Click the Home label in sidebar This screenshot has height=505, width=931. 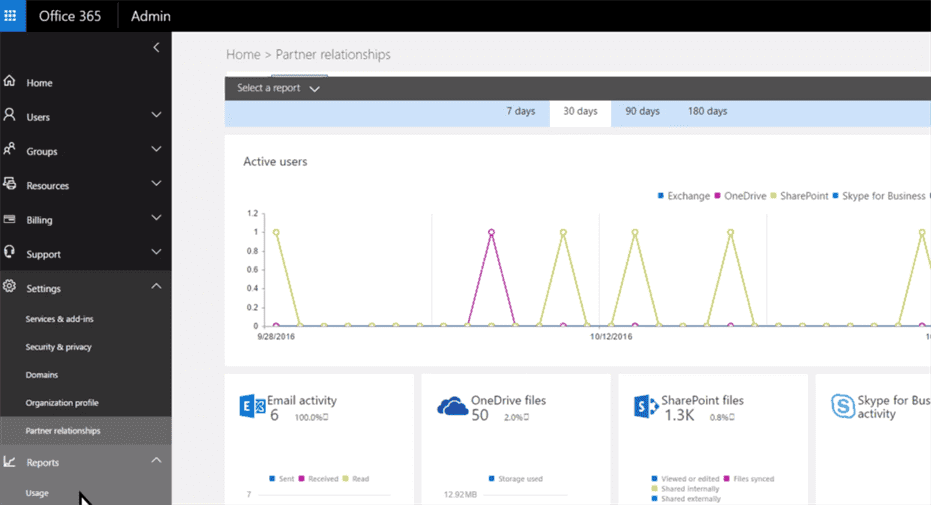pos(39,83)
